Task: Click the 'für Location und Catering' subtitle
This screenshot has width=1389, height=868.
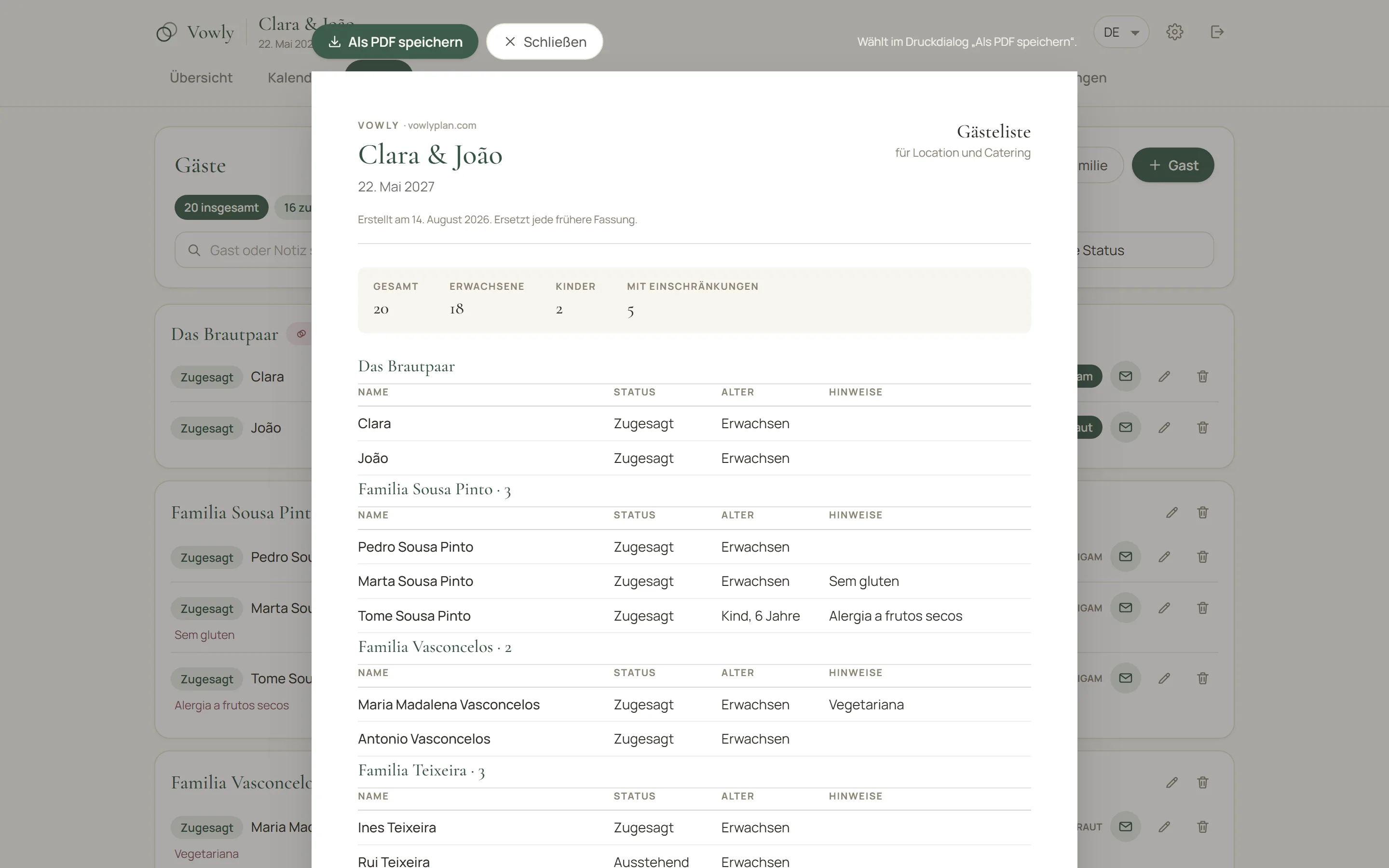Action: pyautogui.click(x=963, y=153)
